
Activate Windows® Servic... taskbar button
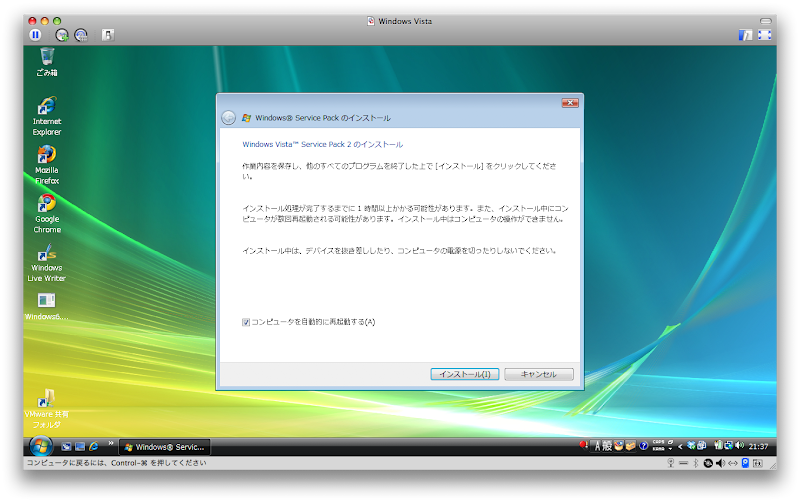(x=164, y=447)
